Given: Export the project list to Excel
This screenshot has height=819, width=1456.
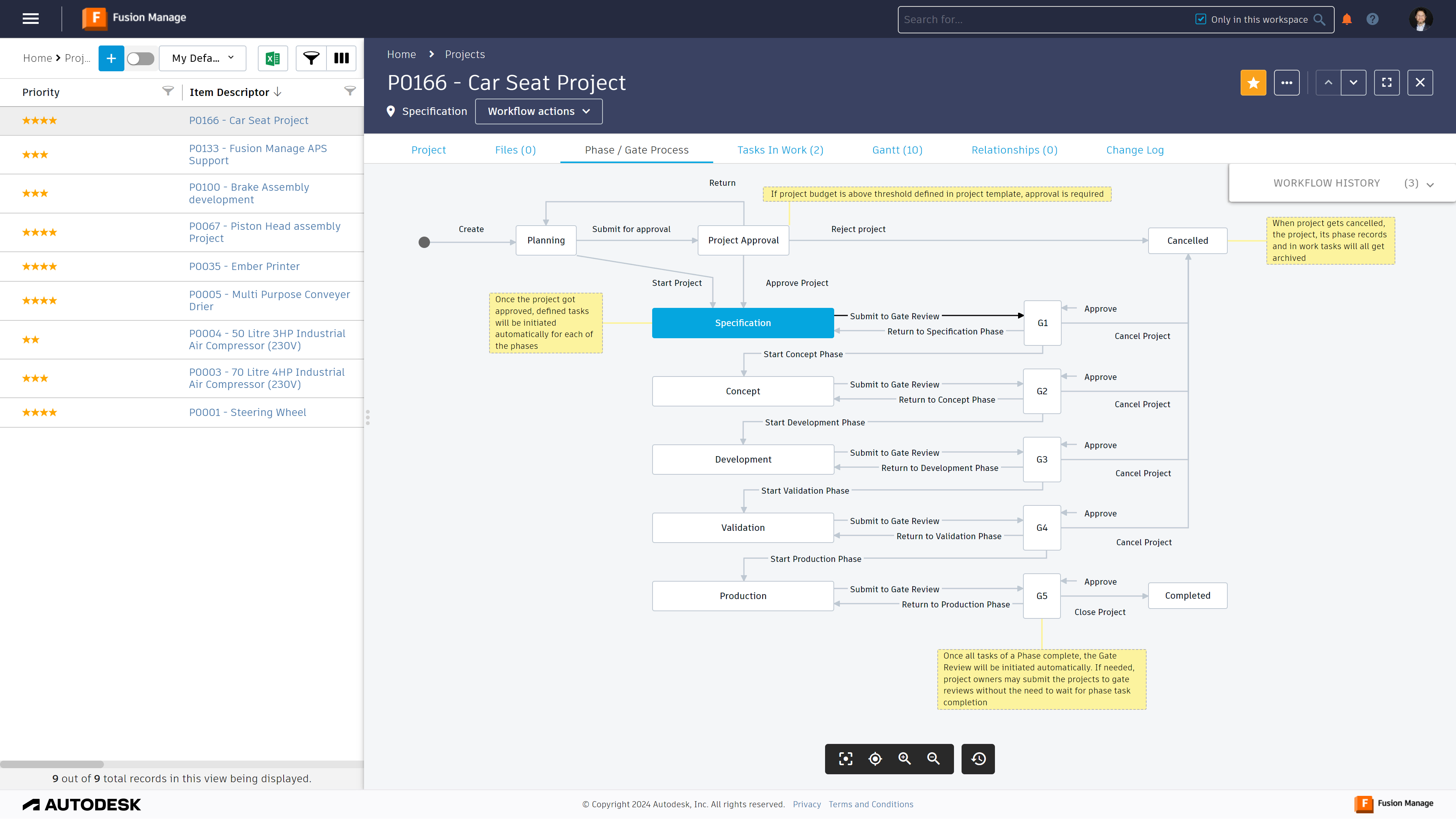Looking at the screenshot, I should tap(273, 58).
